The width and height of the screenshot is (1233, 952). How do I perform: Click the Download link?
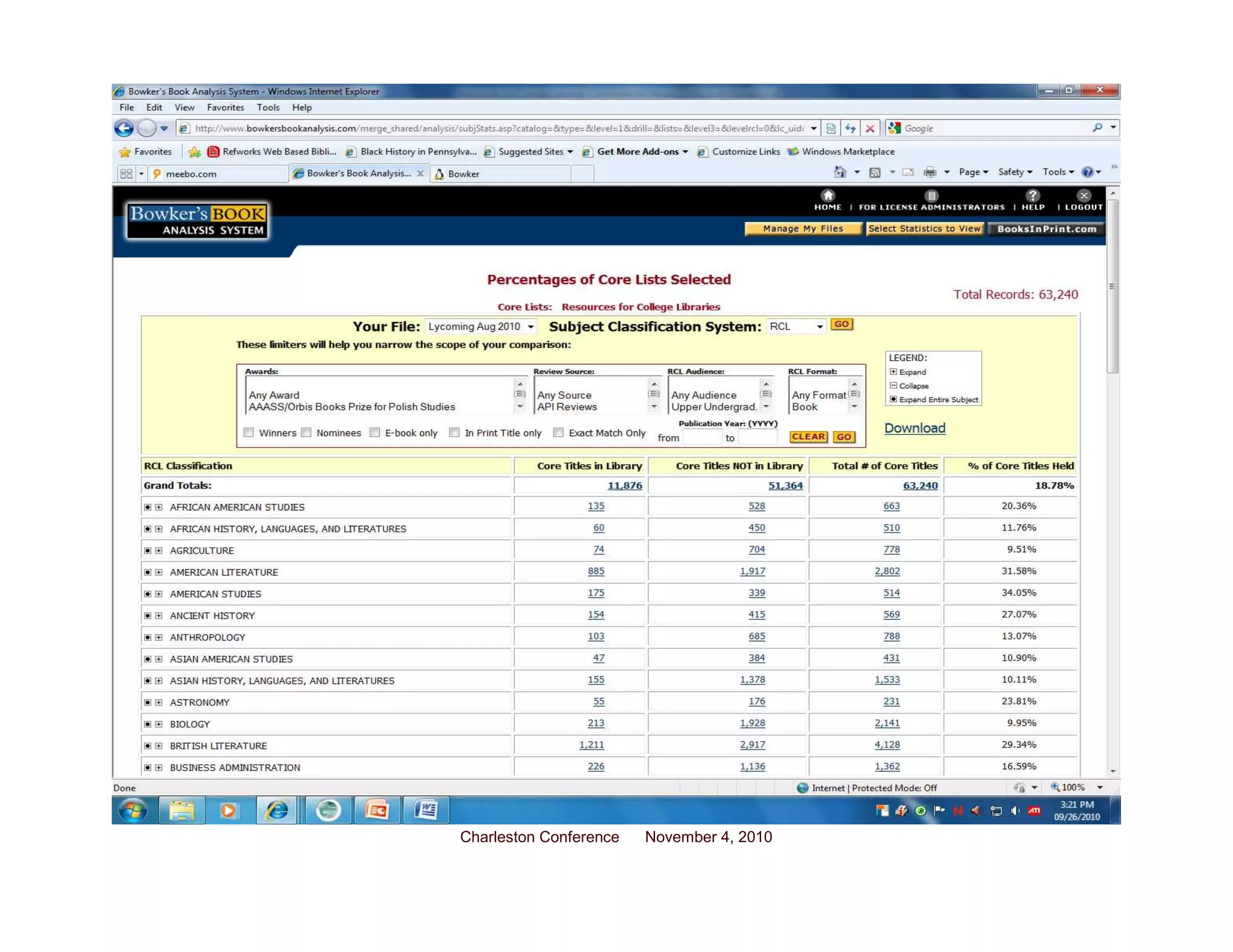tap(914, 428)
